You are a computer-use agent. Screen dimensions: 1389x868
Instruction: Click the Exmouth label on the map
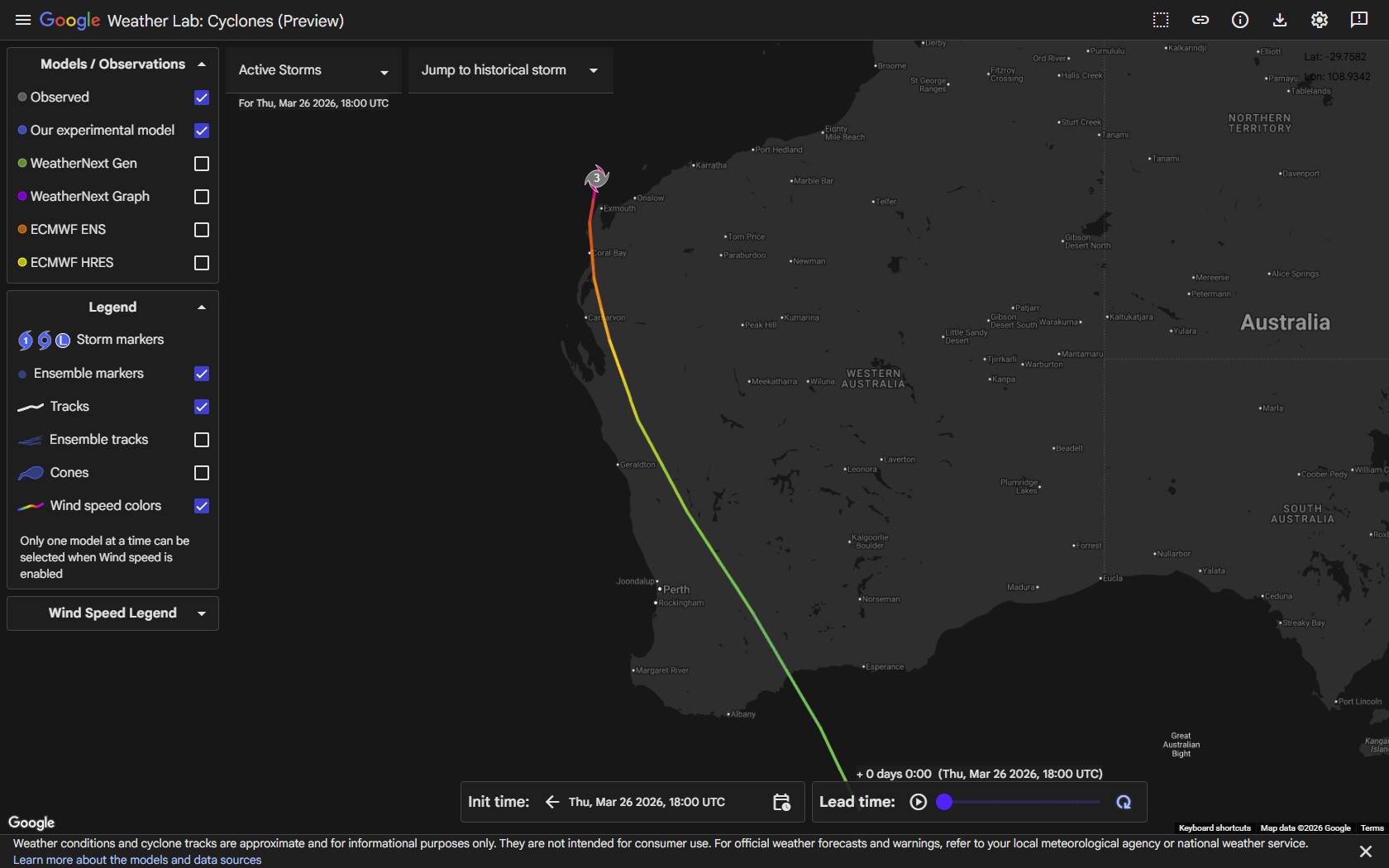click(x=618, y=208)
